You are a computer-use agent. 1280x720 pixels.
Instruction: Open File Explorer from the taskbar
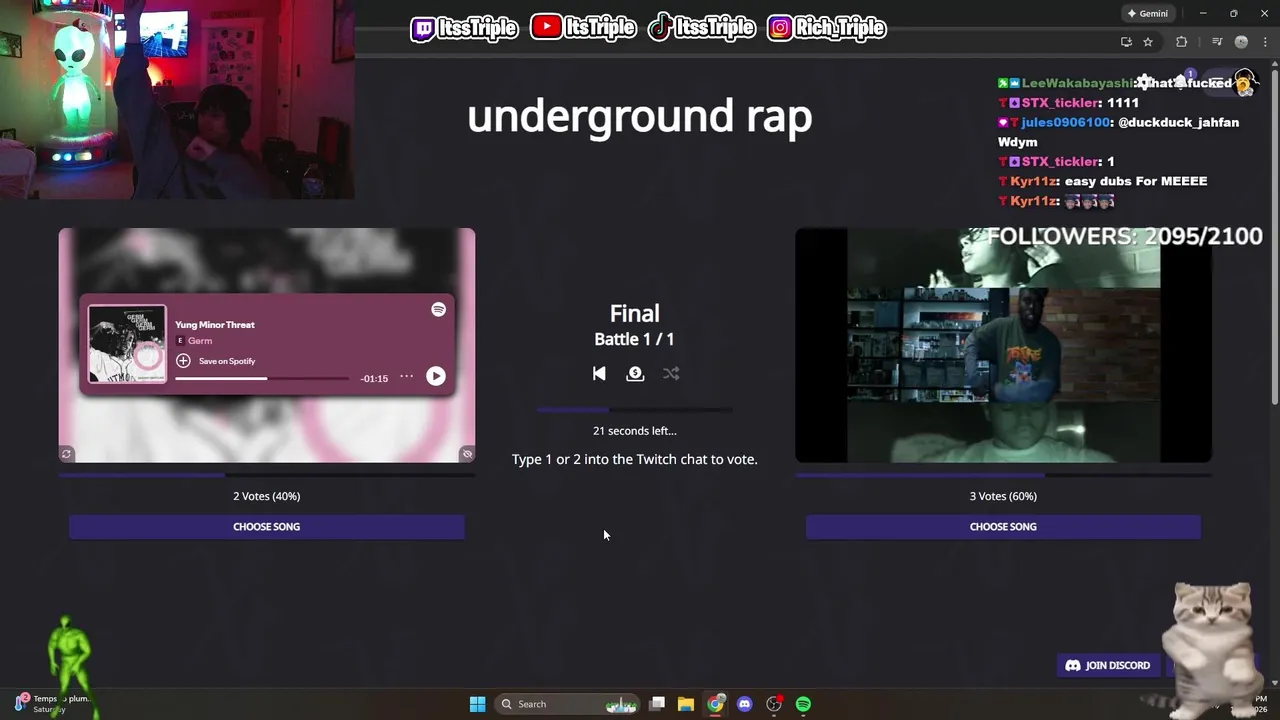[686, 704]
